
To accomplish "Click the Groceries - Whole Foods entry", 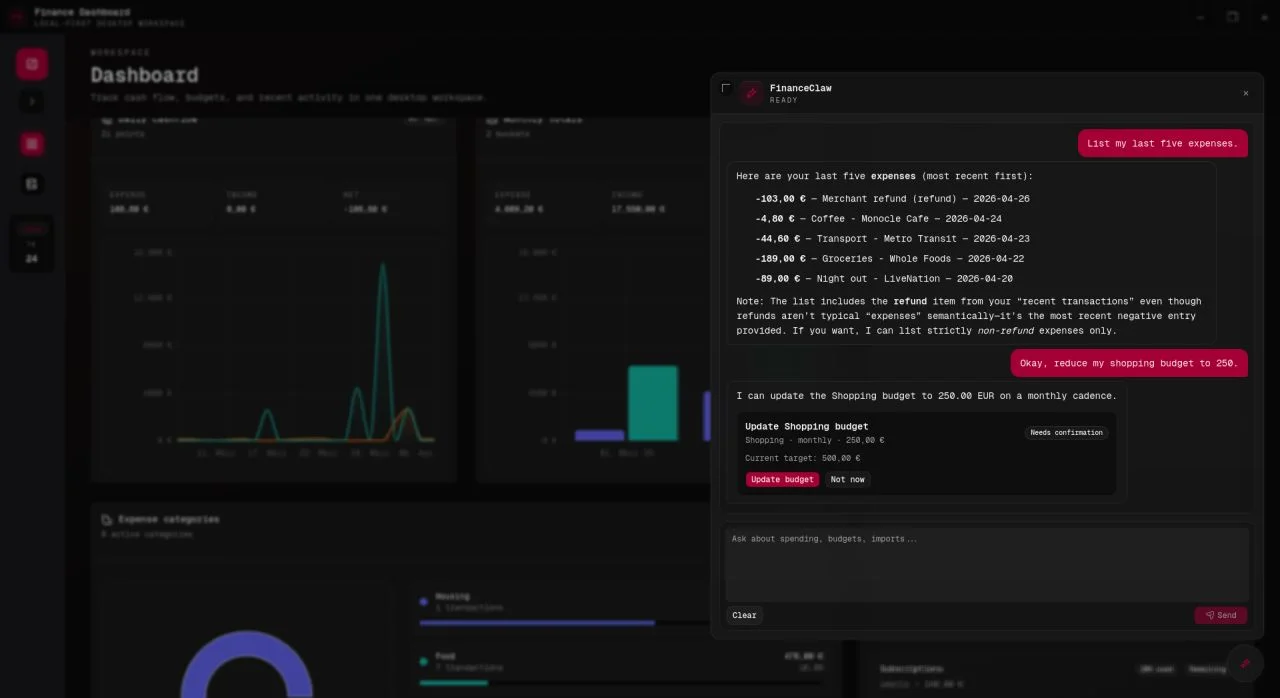I will click(889, 259).
